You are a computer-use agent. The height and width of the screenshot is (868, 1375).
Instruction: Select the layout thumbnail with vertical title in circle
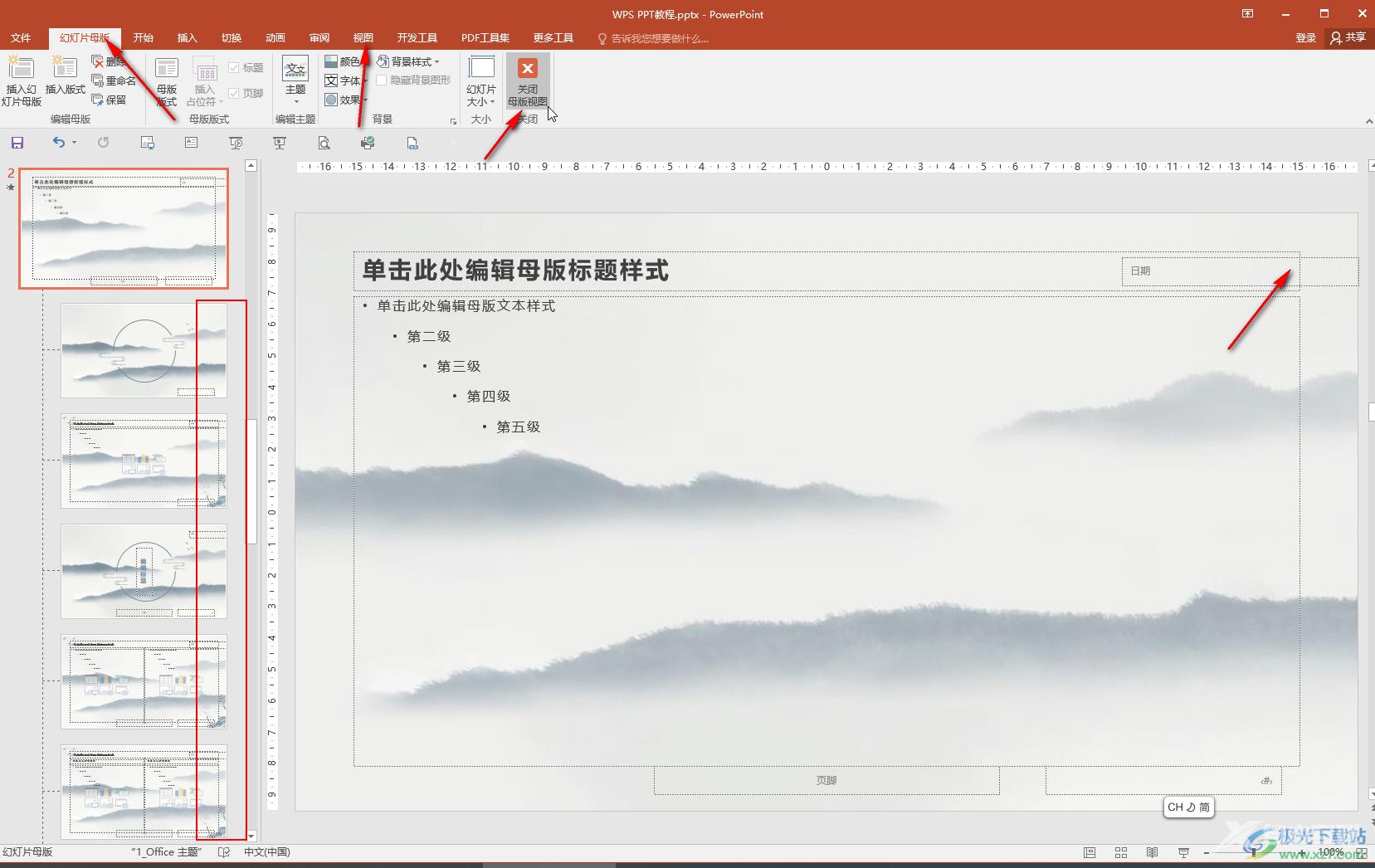(144, 571)
